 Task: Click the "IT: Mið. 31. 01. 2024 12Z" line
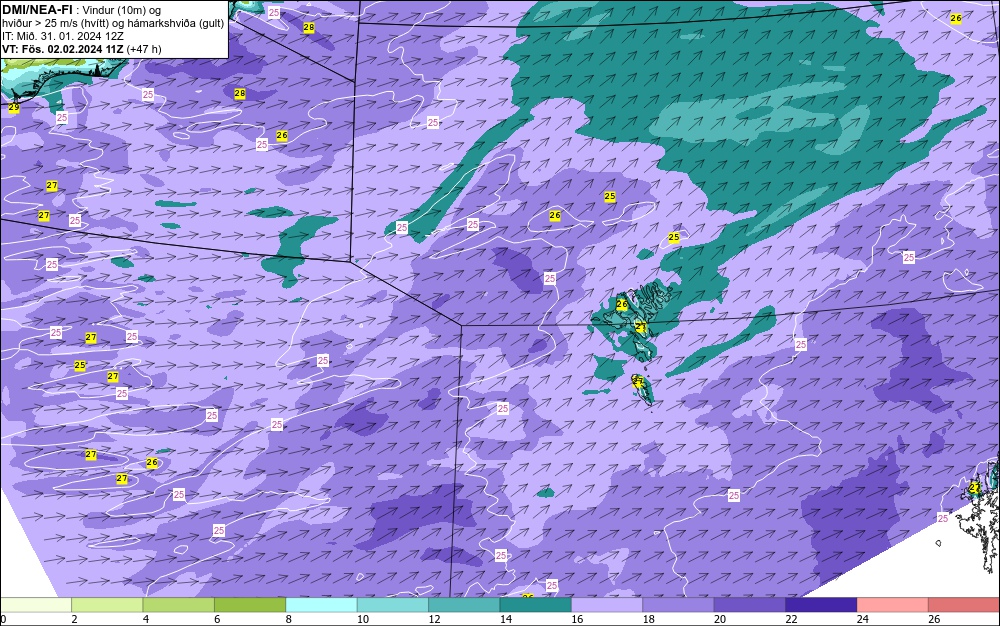tap(62, 36)
